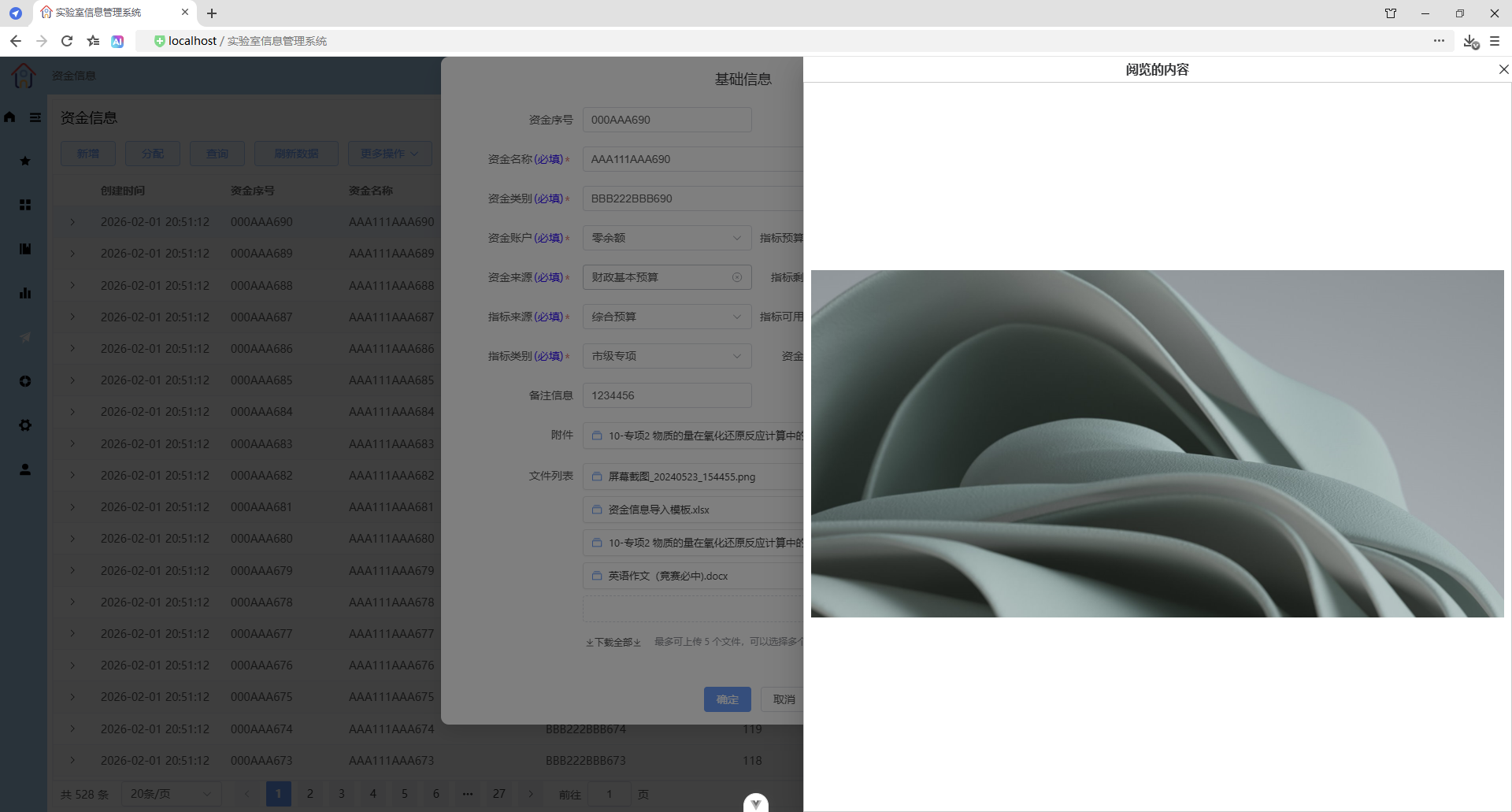Go back with browser back arrow
This screenshot has height=812, width=1512.
click(16, 41)
